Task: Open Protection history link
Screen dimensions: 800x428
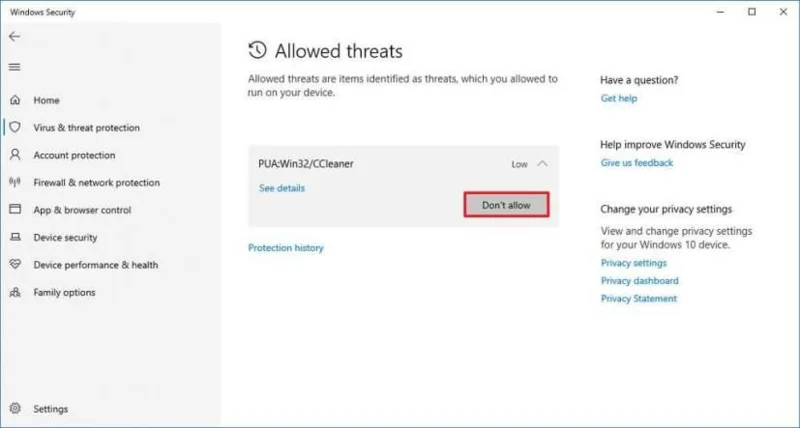Action: coord(286,248)
